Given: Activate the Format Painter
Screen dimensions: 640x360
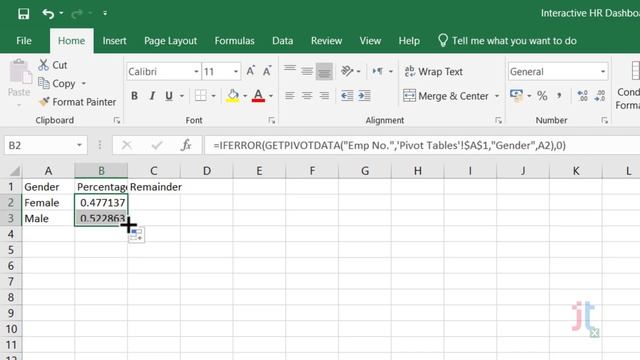Looking at the screenshot, I should [77, 102].
